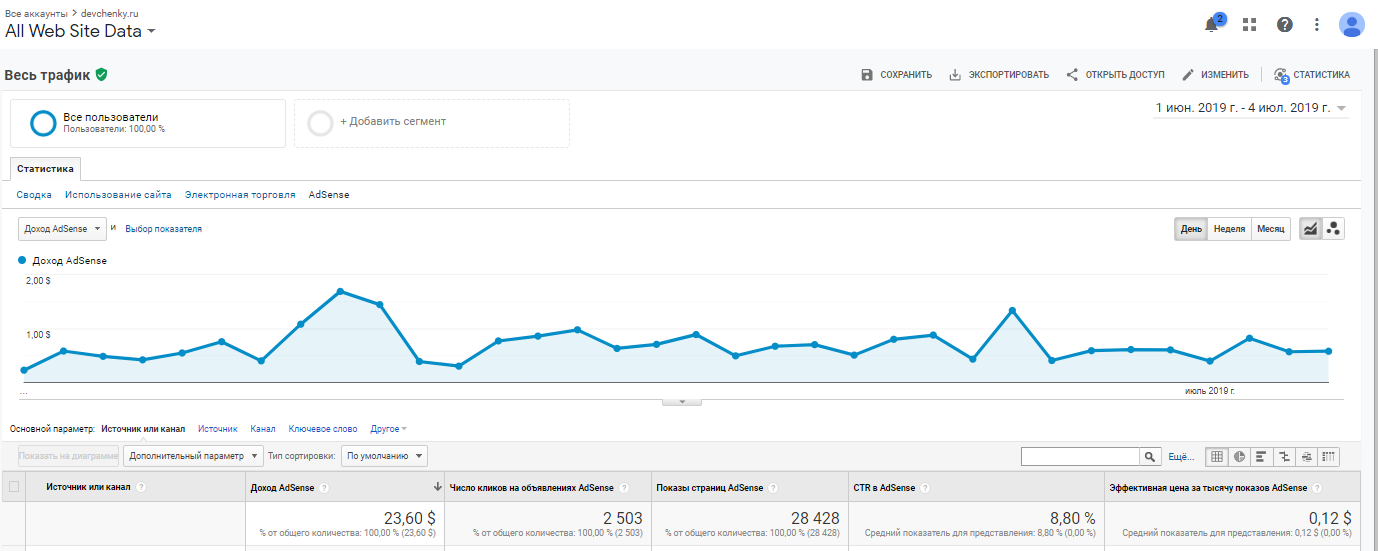Image resolution: width=1378 pixels, height=551 pixels.
Task: Switch chart granularity to Неделя
Action: [x=1229, y=229]
